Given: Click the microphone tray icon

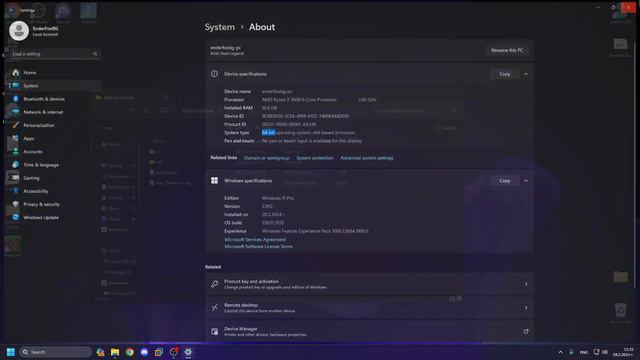Looking at the screenshot, I should click(571, 352).
